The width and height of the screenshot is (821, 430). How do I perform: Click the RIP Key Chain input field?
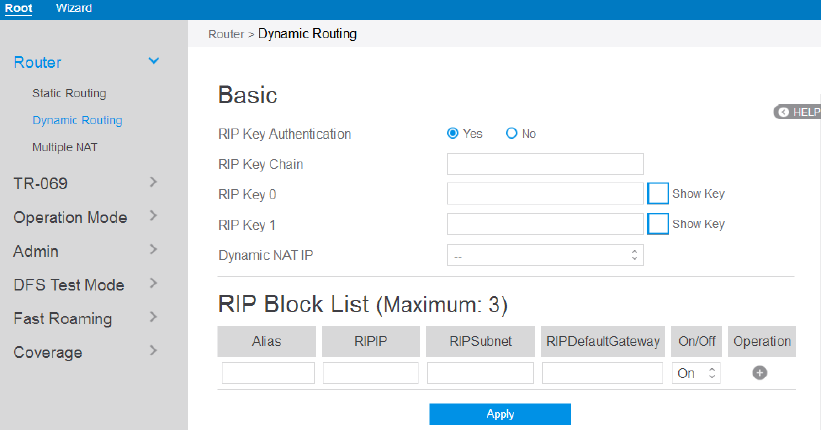pyautogui.click(x=545, y=164)
